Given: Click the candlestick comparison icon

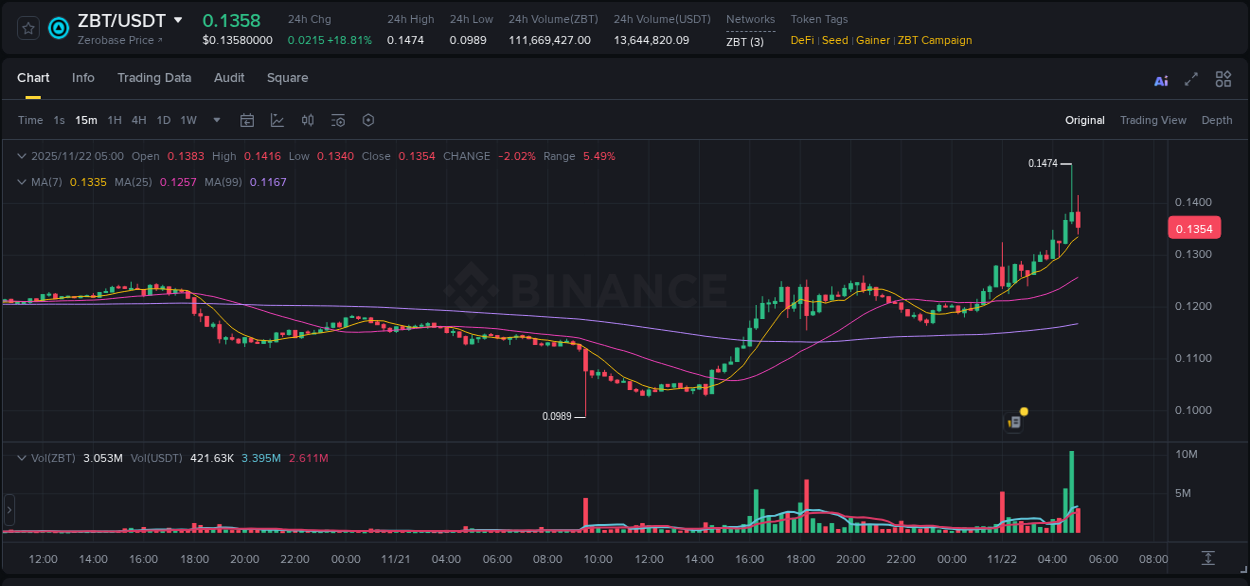Looking at the screenshot, I should 308,120.
